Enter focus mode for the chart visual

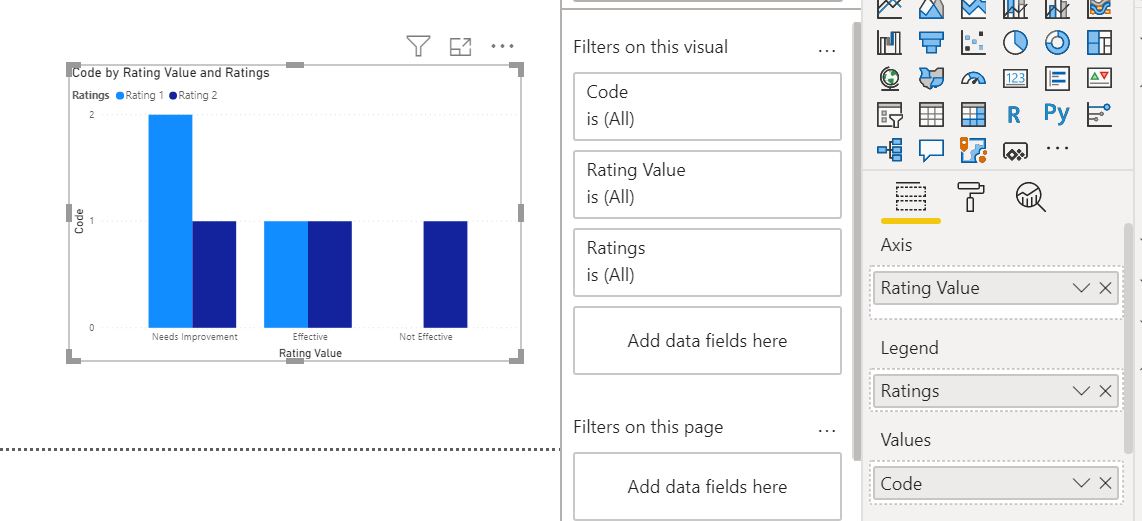[x=460, y=47]
